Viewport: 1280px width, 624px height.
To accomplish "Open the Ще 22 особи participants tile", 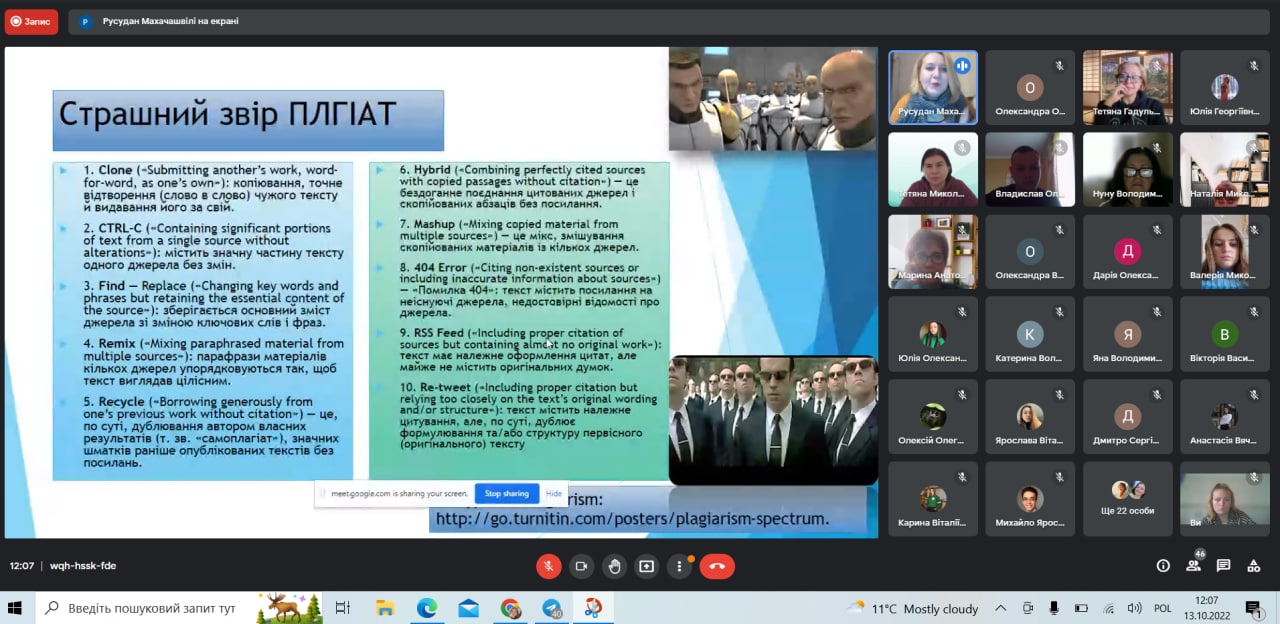I will (x=1128, y=497).
